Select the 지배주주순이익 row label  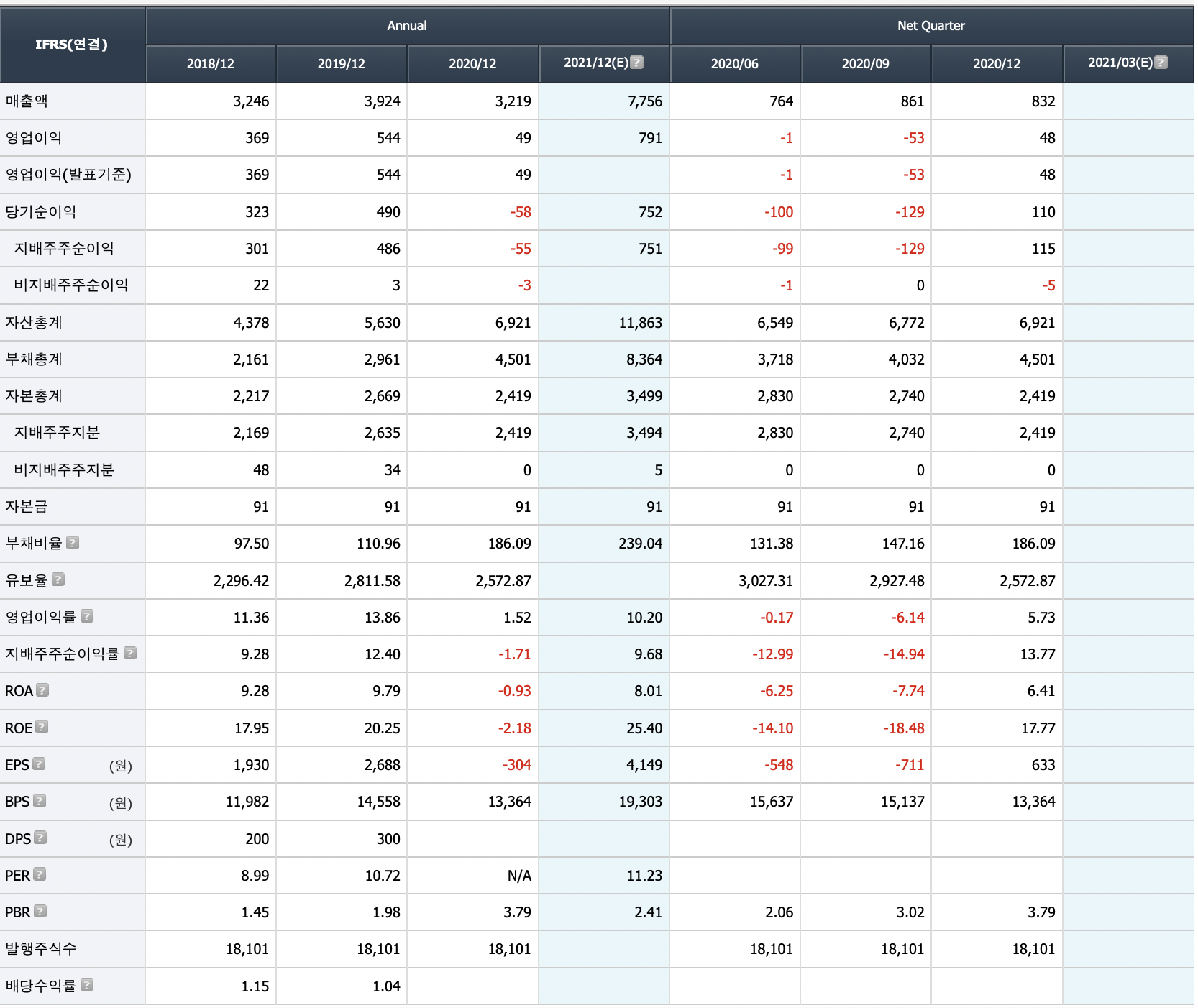pos(64,249)
